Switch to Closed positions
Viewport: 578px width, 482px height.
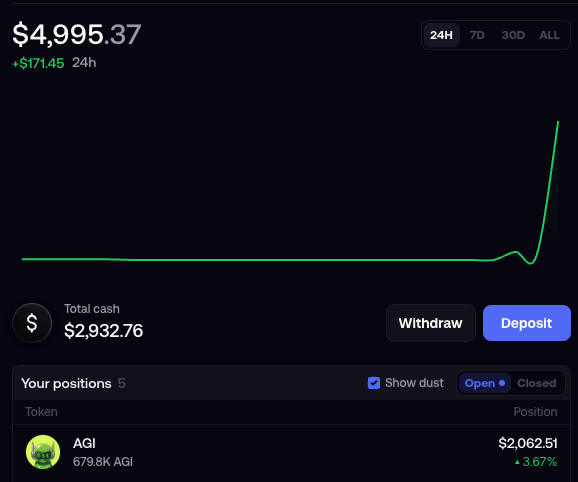537,383
